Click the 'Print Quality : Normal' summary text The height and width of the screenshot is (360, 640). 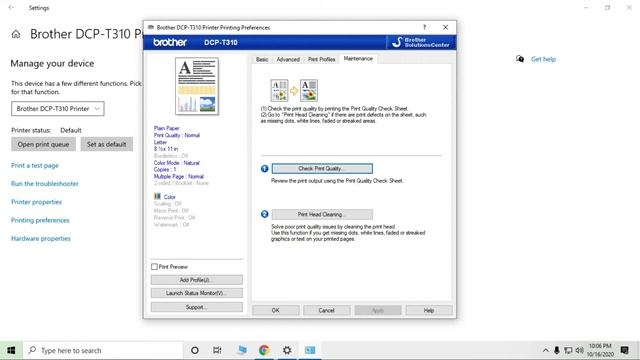pyautogui.click(x=177, y=135)
